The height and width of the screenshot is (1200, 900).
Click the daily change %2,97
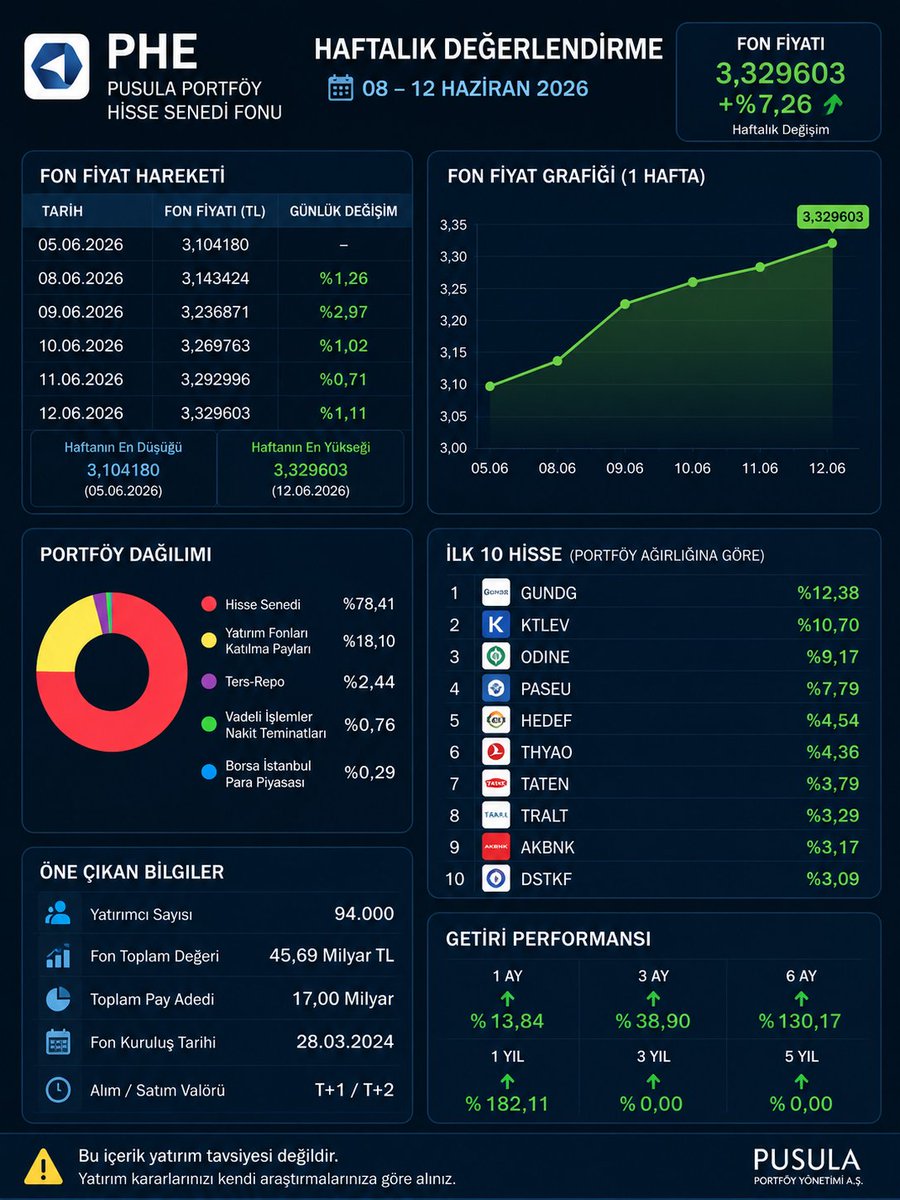(x=344, y=312)
